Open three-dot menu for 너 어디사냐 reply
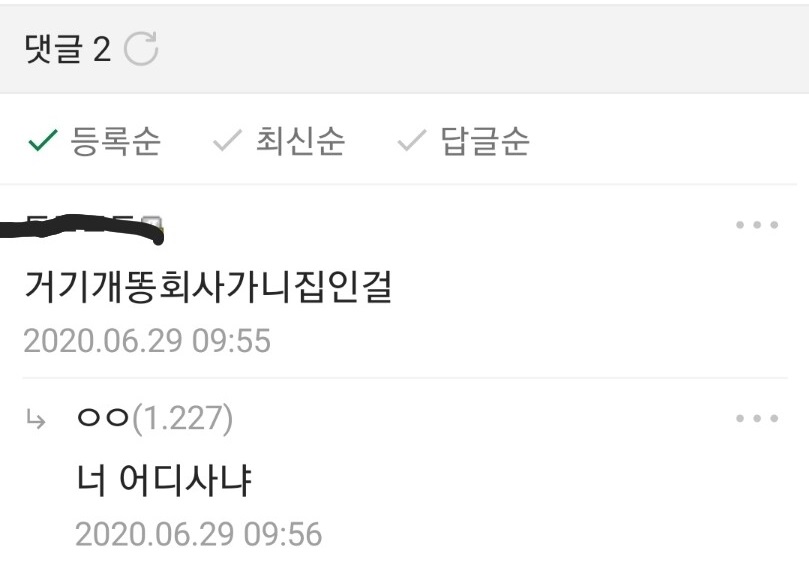The image size is (809, 562). (757, 418)
